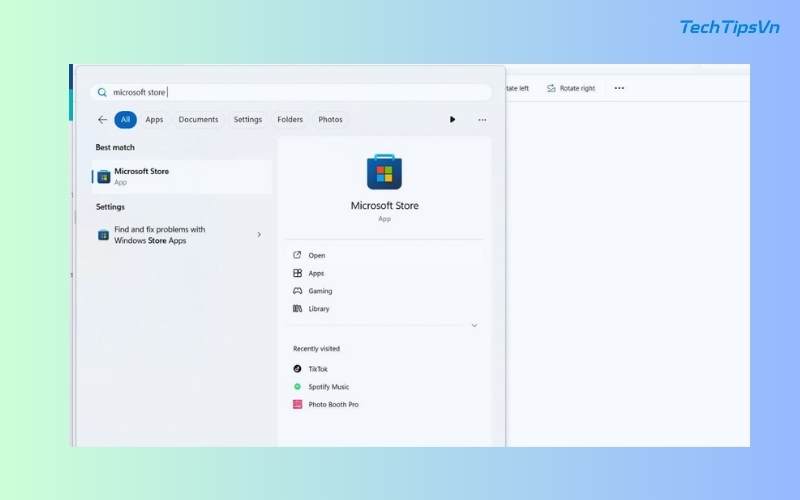Click the Microsoft Store title in preview pane
Image resolution: width=800 pixels, height=500 pixels.
pos(385,206)
